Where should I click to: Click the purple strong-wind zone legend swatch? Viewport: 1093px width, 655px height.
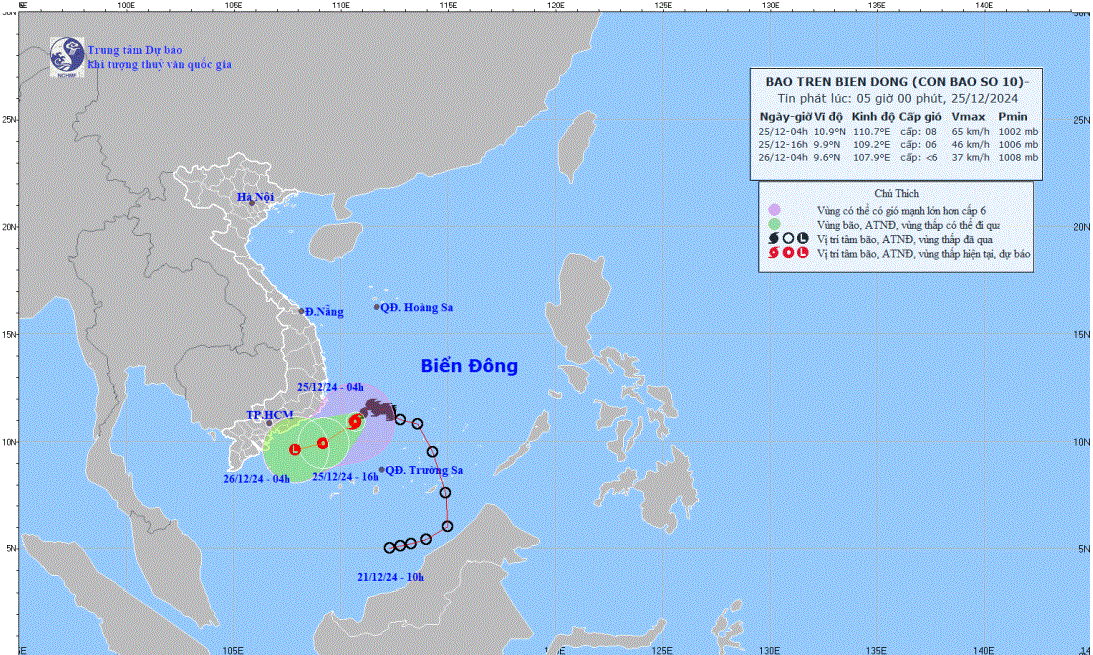[774, 210]
